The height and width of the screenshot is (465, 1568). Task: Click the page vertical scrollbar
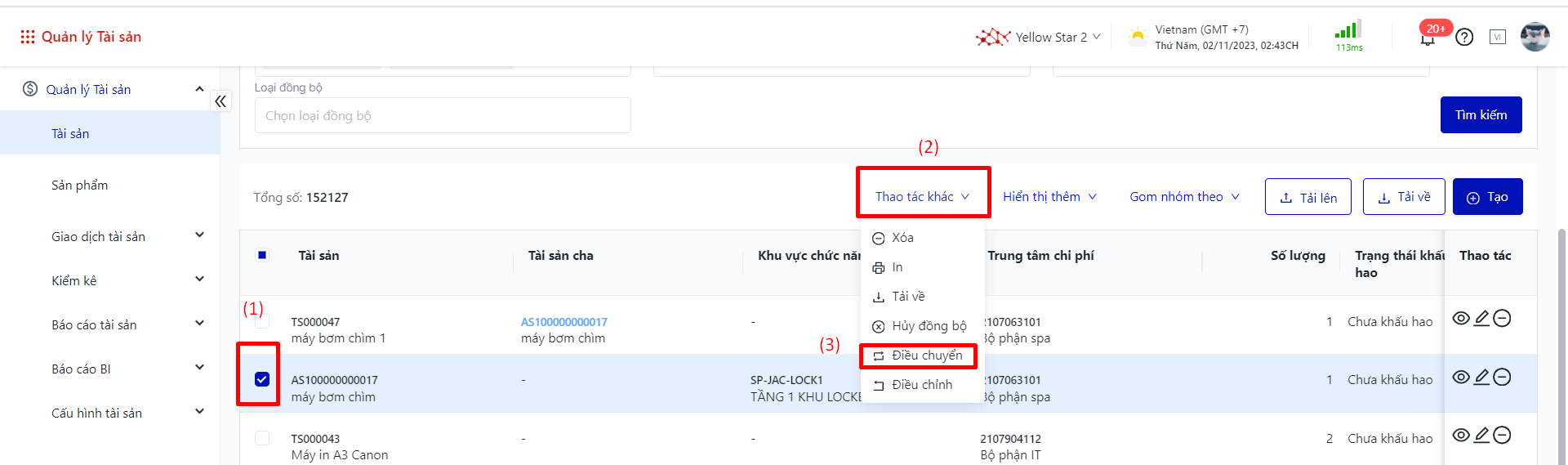coord(1562,347)
